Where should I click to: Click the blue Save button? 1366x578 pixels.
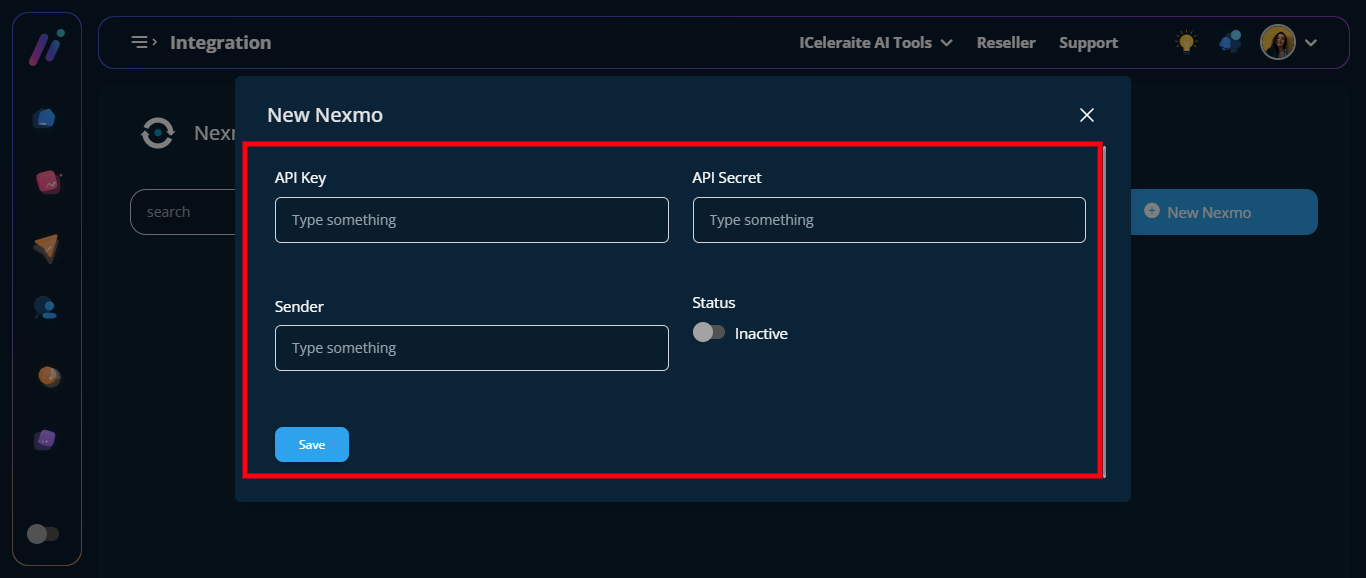pyautogui.click(x=312, y=444)
